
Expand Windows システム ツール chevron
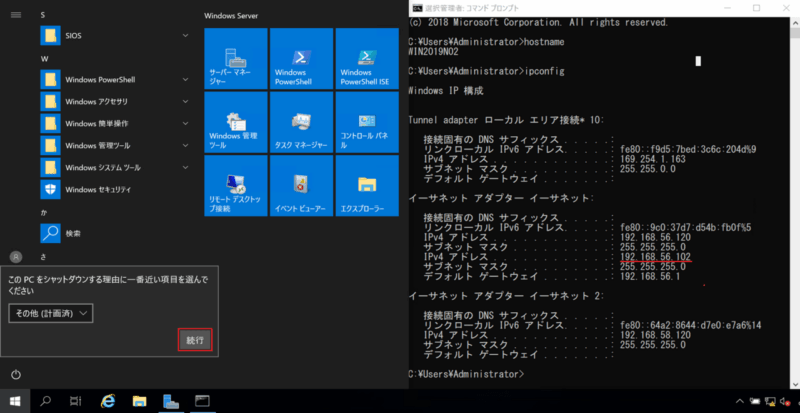pos(186,167)
